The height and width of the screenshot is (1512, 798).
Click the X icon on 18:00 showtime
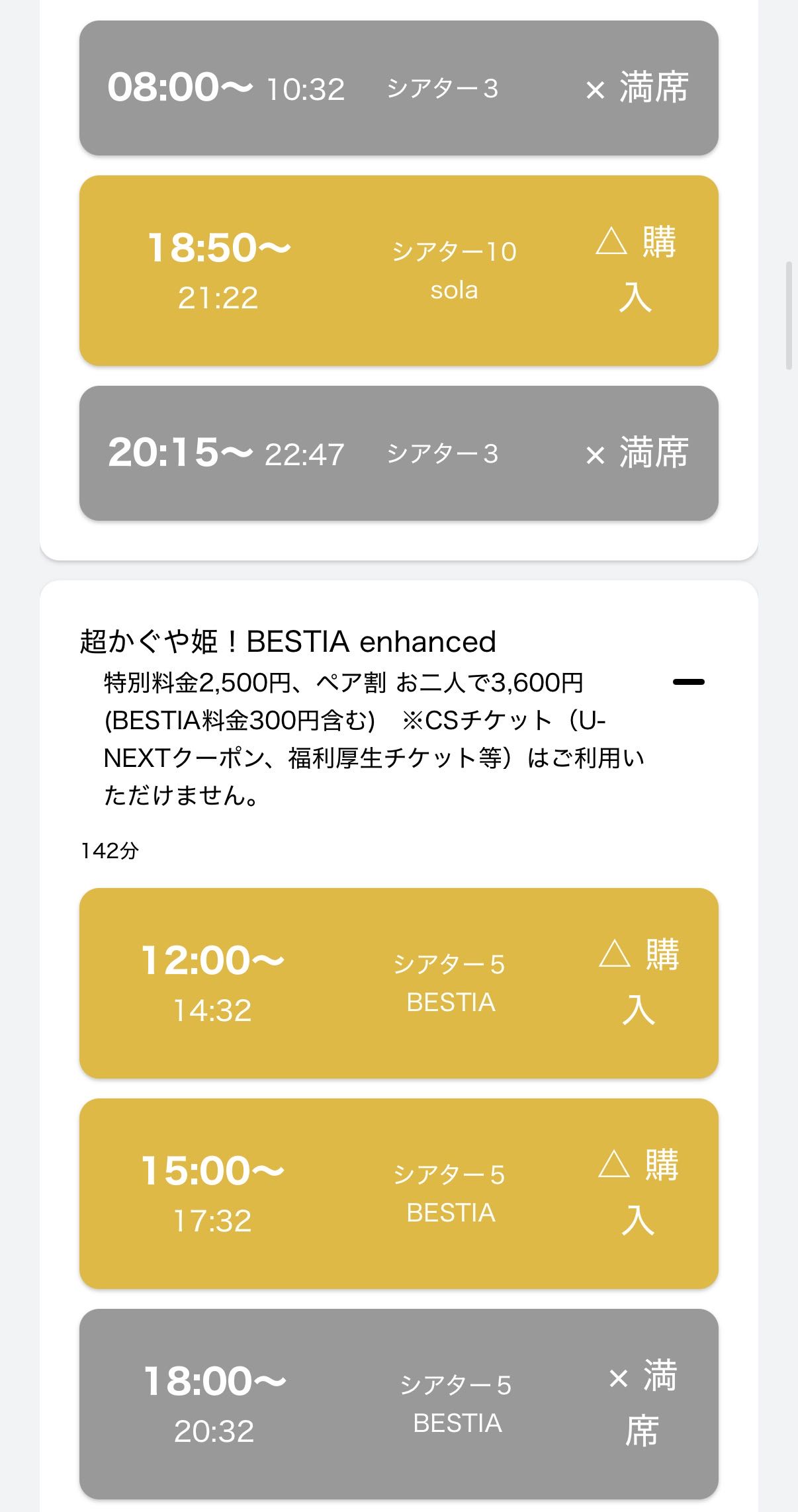coord(618,1378)
